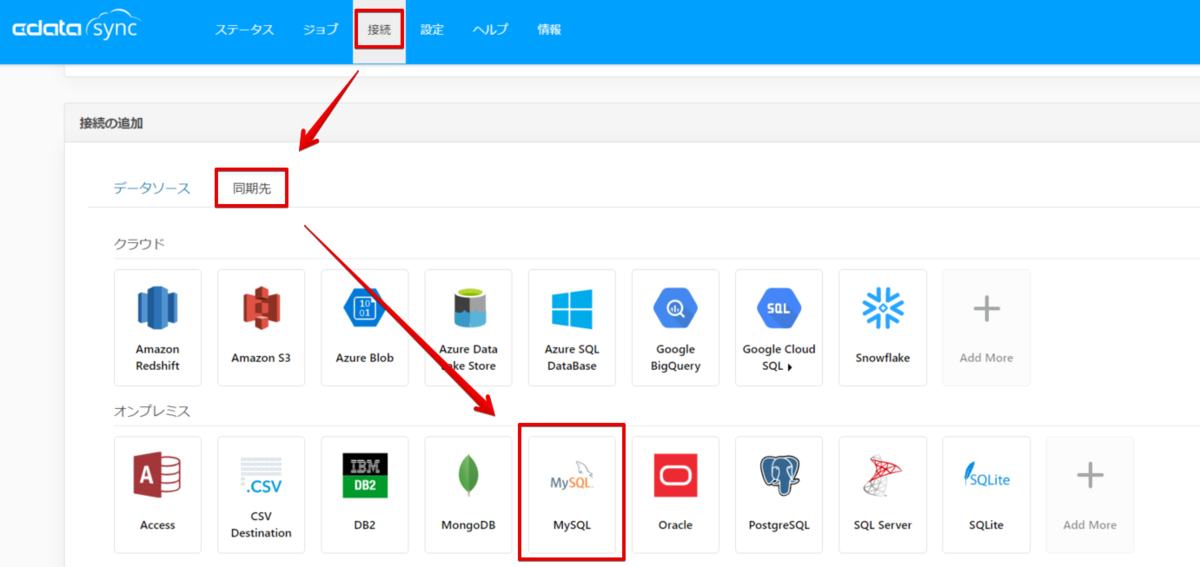
Task: Select the Oracle connector tile
Action: (675, 494)
